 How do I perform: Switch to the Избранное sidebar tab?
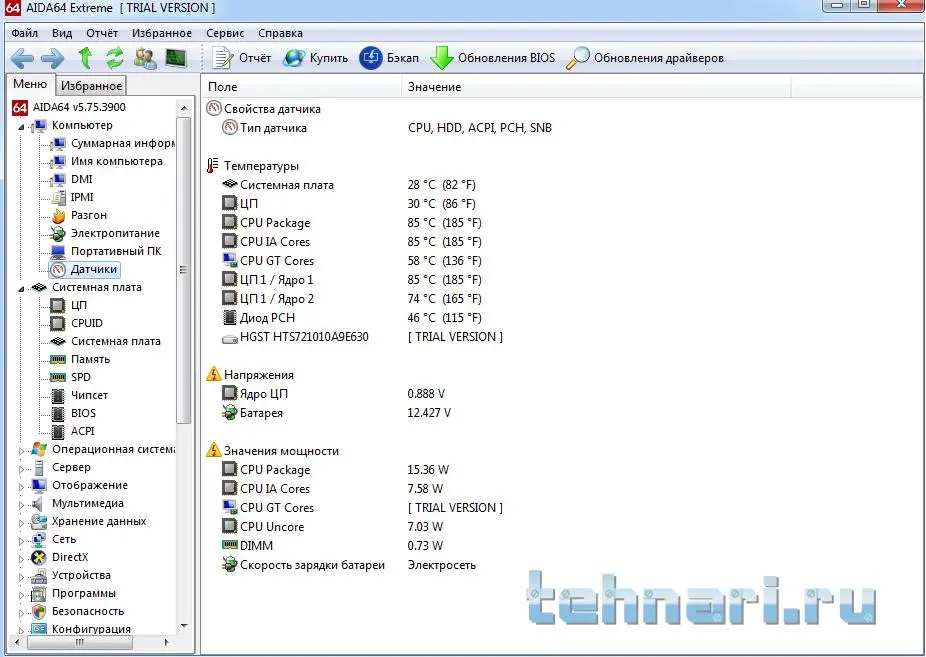click(92, 86)
